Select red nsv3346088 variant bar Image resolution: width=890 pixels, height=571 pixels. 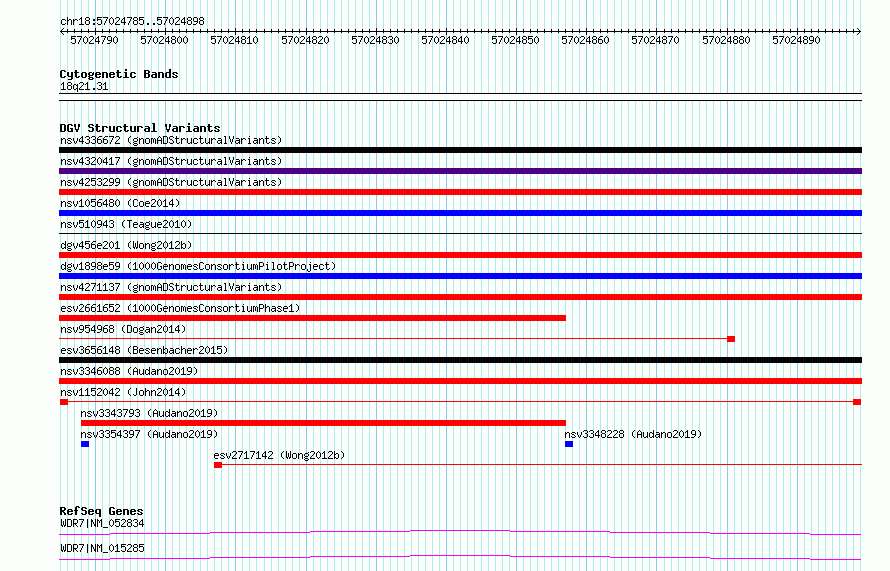coord(460,381)
